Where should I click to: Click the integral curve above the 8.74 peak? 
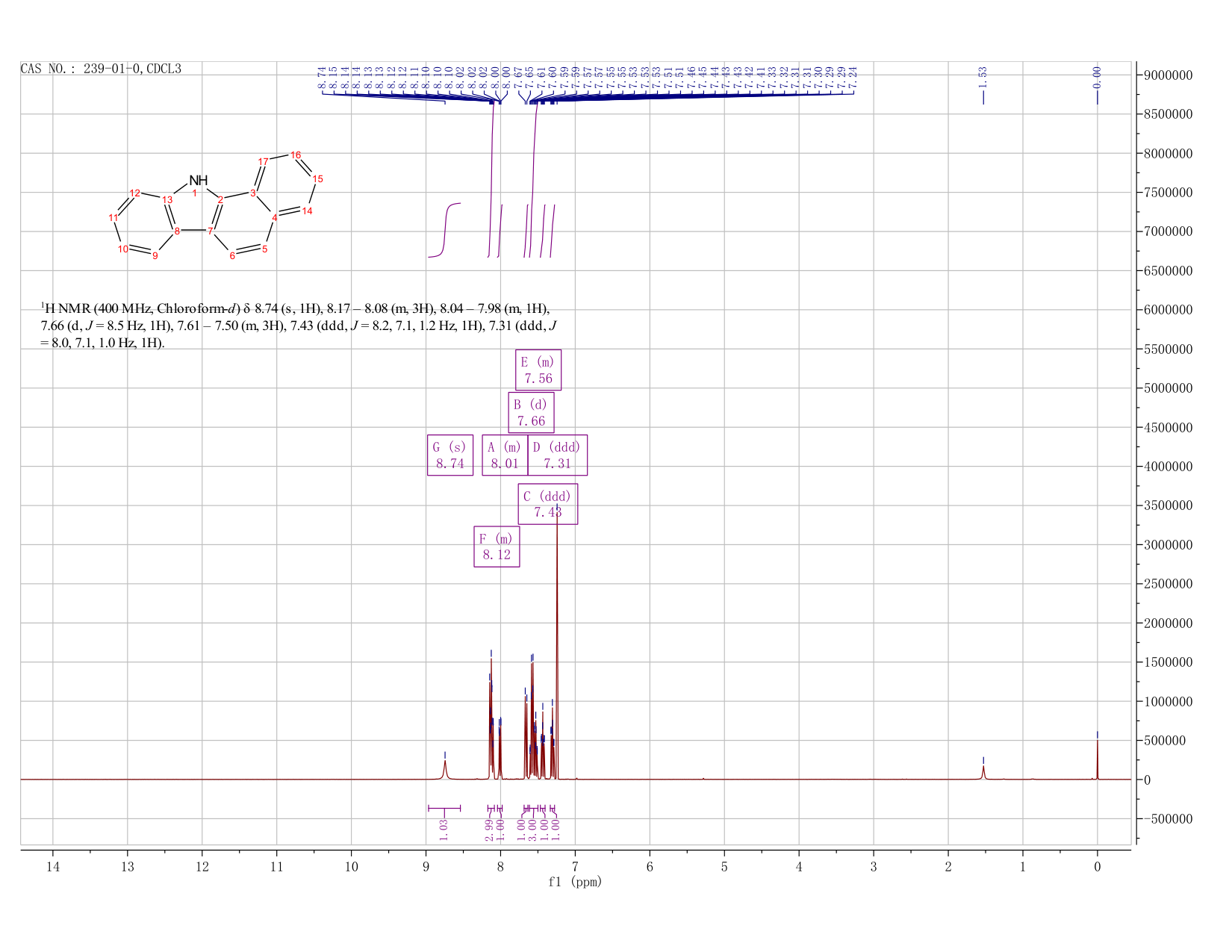[444, 230]
